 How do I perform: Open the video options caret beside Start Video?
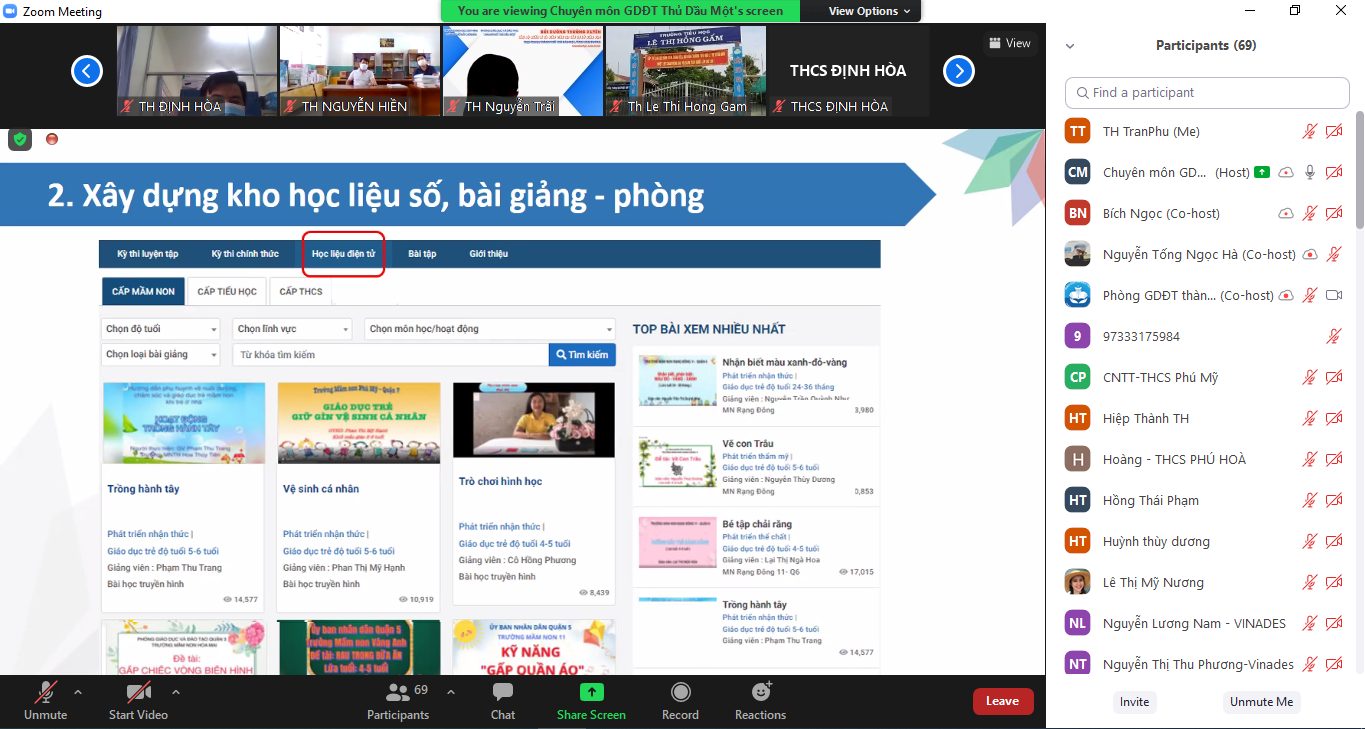(176, 691)
